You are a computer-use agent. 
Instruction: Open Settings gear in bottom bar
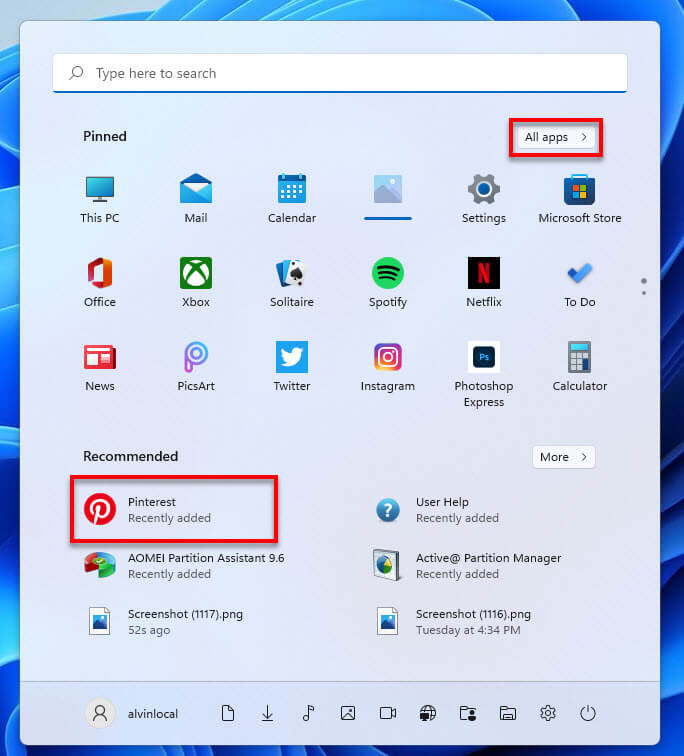click(548, 713)
